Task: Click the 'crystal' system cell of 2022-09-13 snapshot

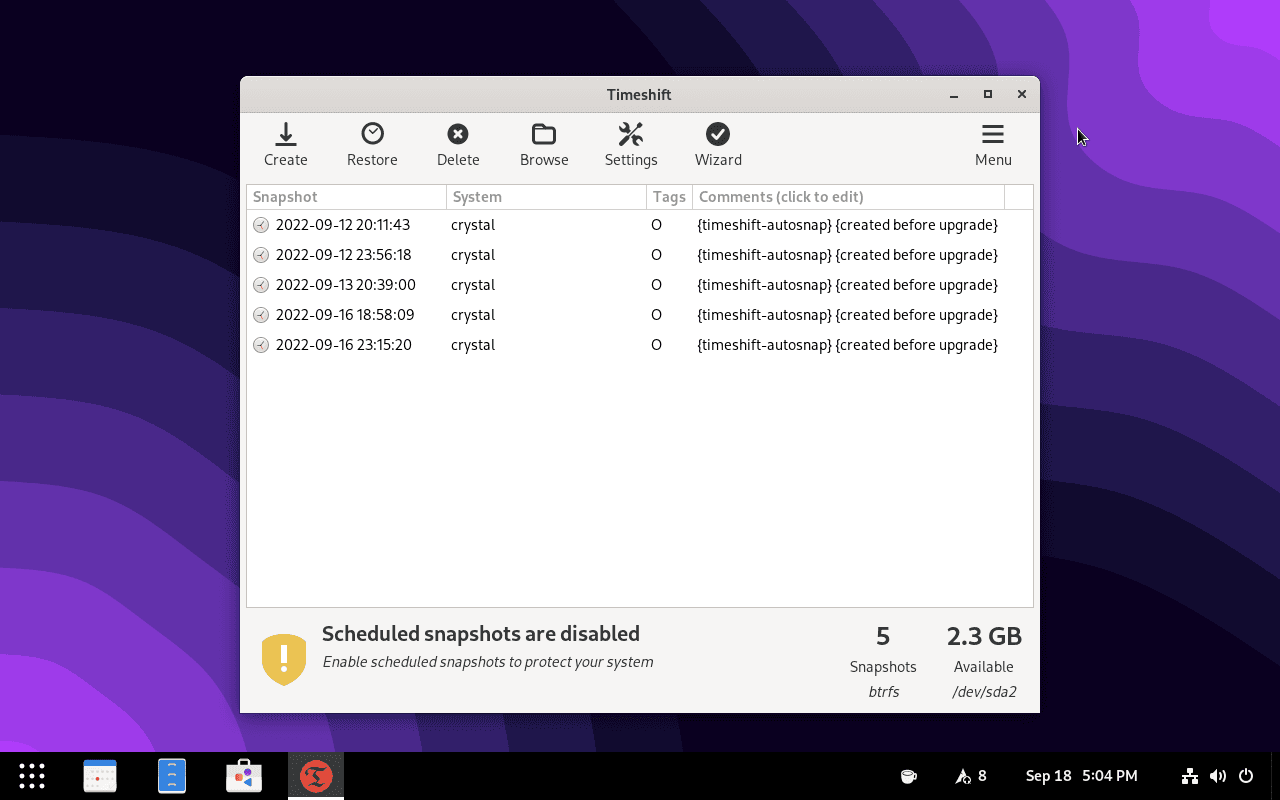Action: pos(473,285)
